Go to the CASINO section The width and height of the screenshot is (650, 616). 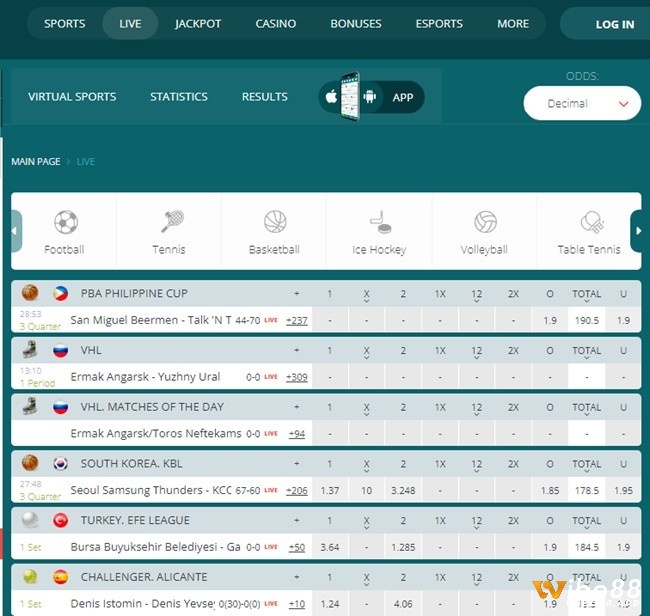point(276,24)
